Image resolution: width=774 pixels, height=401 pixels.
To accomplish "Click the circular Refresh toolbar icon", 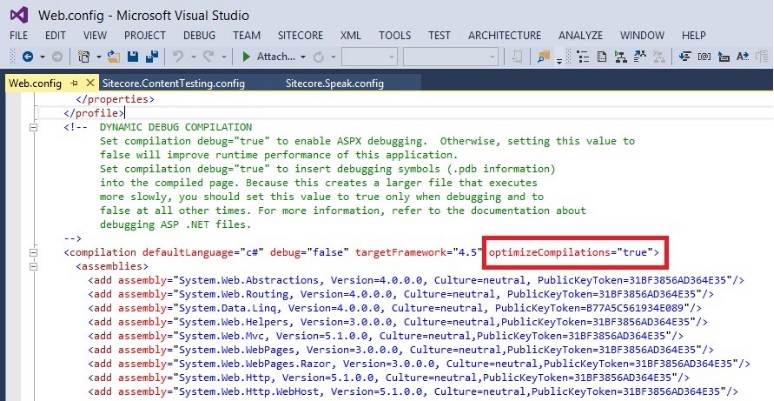I will [x=319, y=57].
